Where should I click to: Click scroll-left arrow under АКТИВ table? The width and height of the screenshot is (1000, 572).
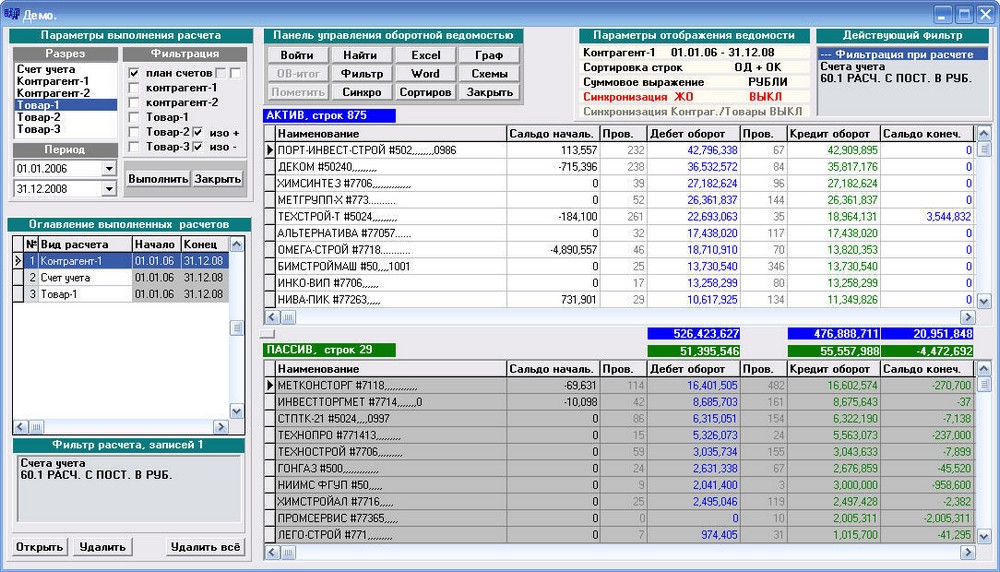pyautogui.click(x=272, y=317)
